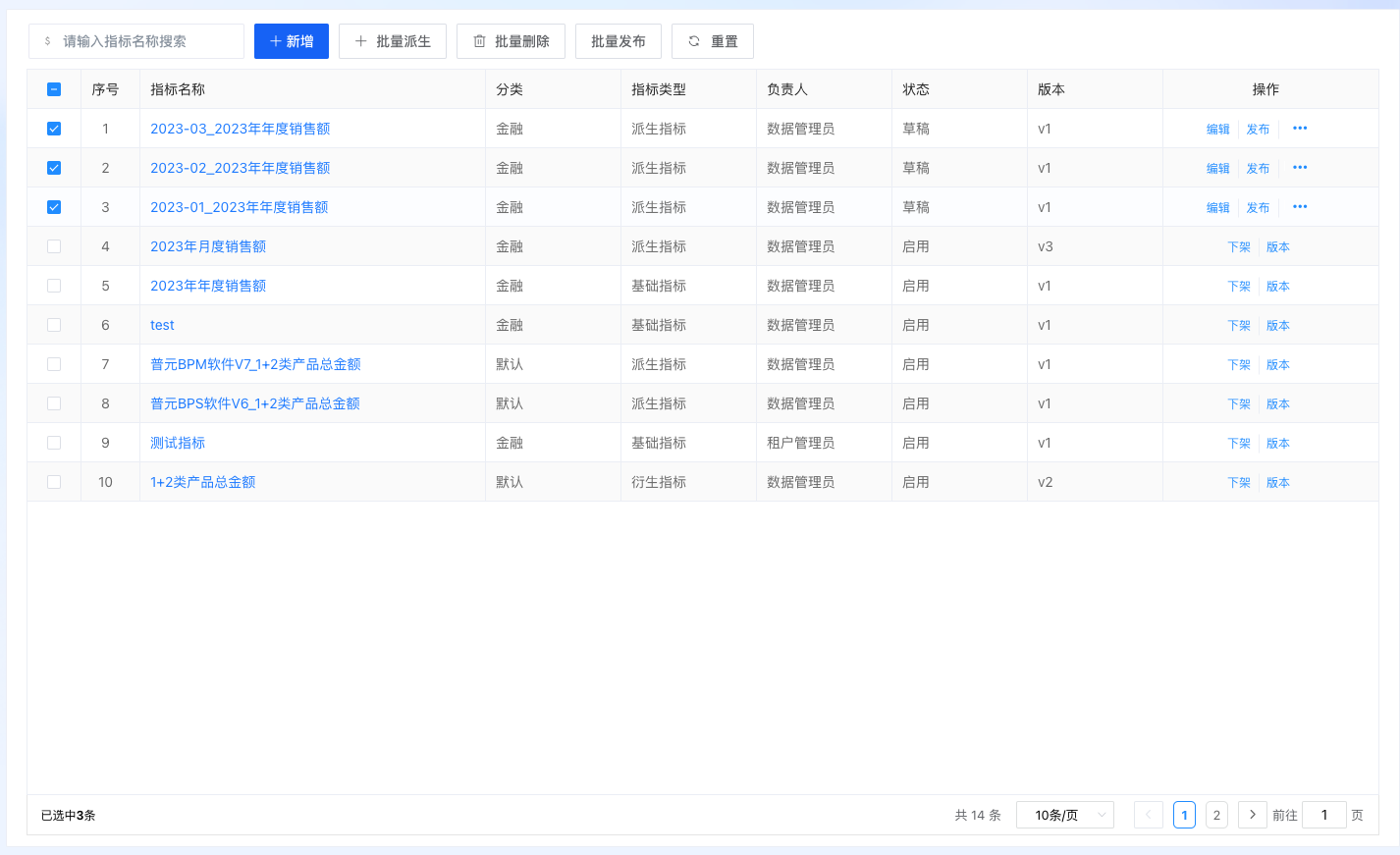Select page 1 in pagination
Viewport: 1400px width, 855px height.
coord(1184,815)
